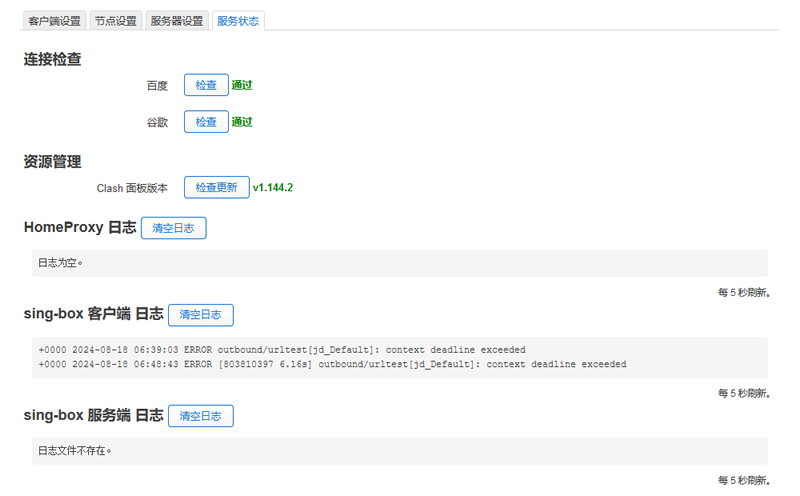Click the Clash 面板版本 label
This screenshot has width=800, height=496.
tap(132, 188)
